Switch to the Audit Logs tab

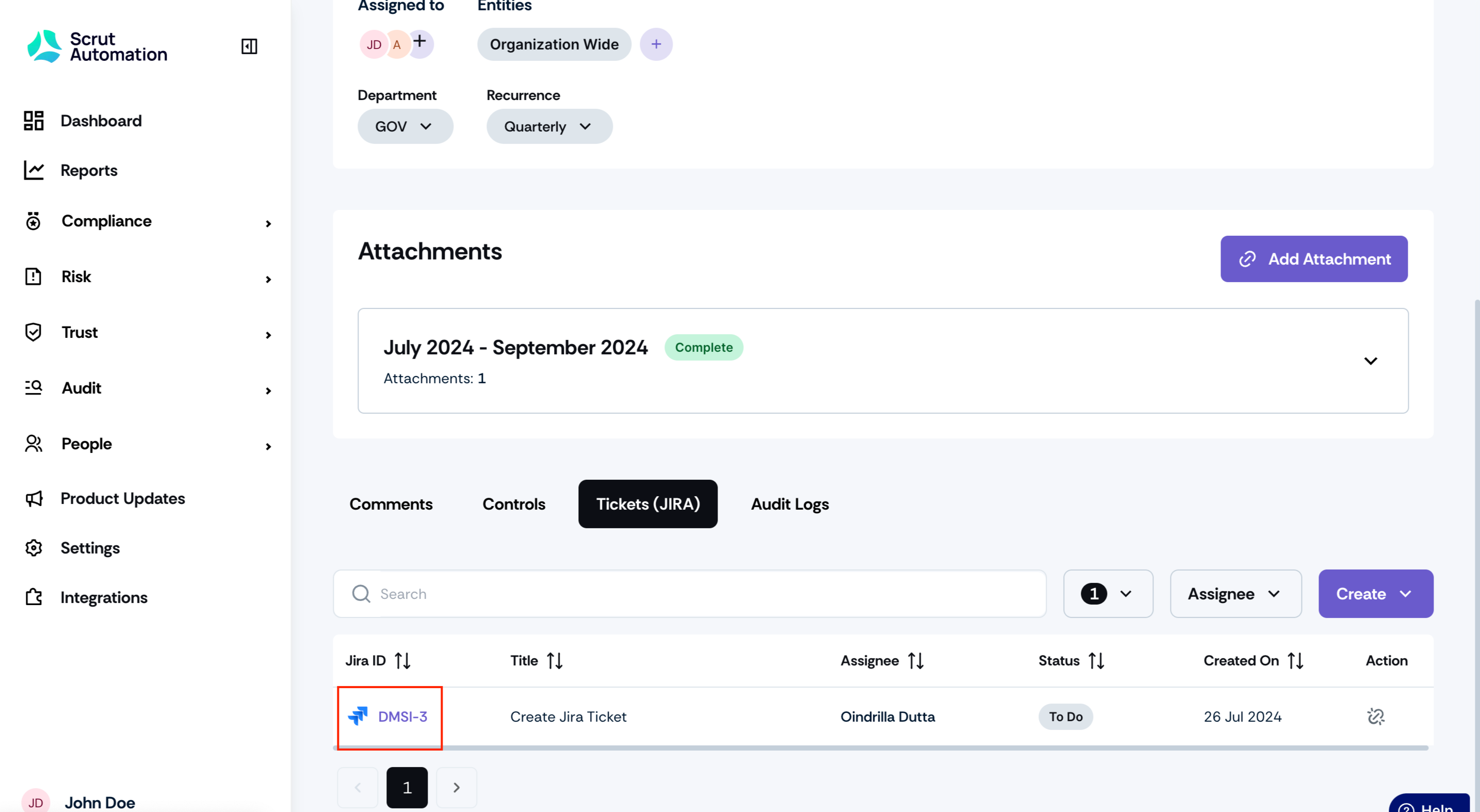789,504
